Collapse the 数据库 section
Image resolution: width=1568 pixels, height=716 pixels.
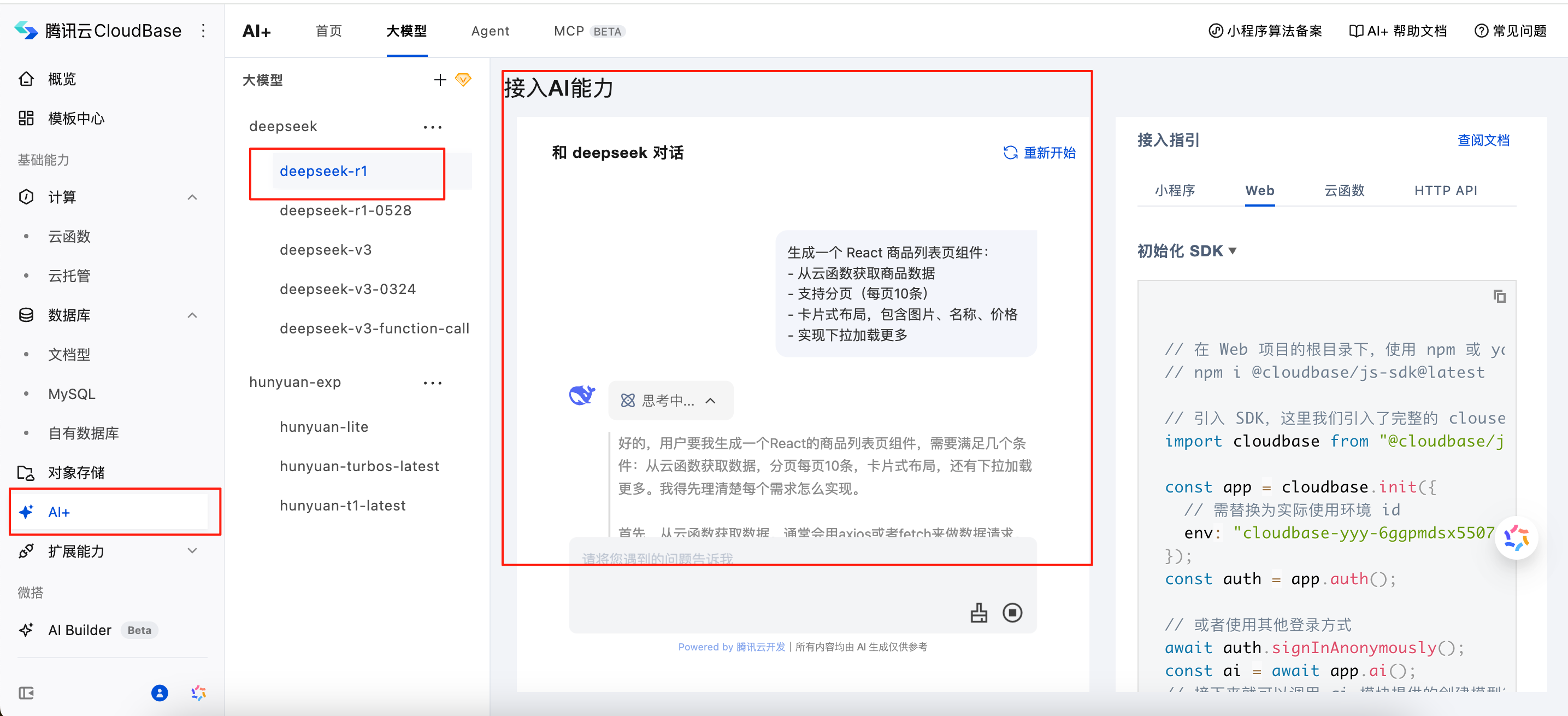click(192, 315)
